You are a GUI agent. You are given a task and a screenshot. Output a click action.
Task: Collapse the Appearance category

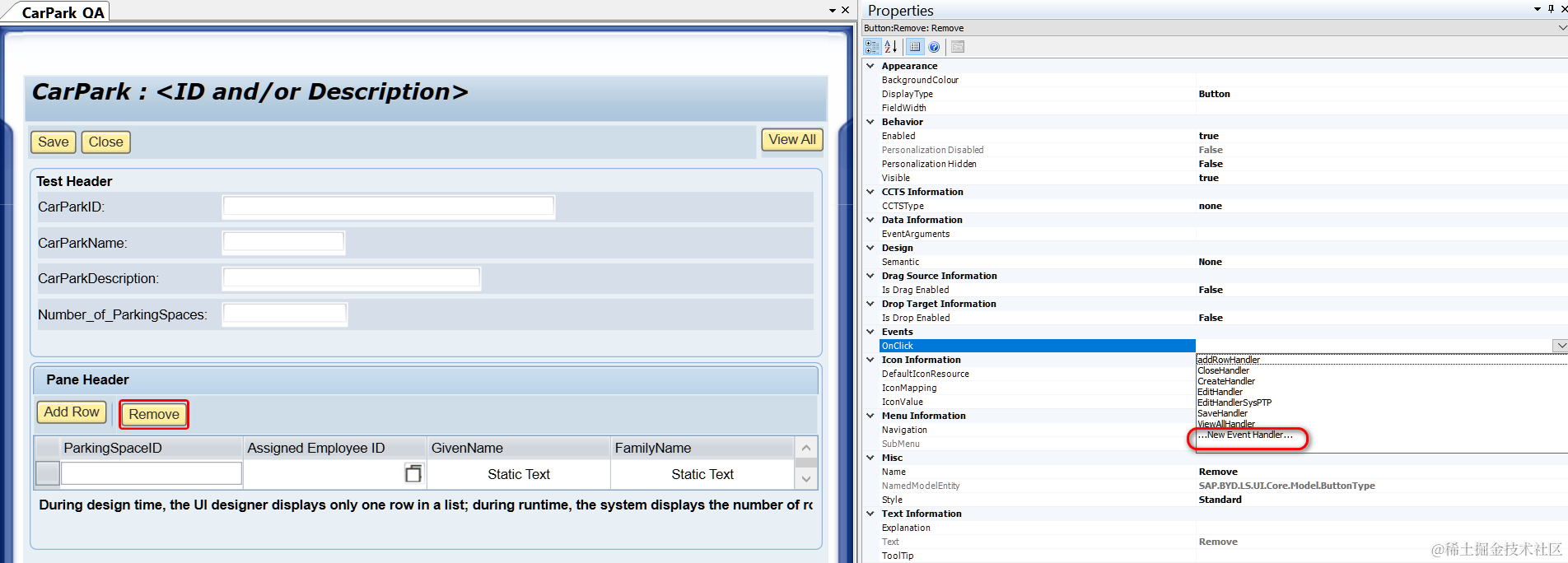[x=870, y=66]
